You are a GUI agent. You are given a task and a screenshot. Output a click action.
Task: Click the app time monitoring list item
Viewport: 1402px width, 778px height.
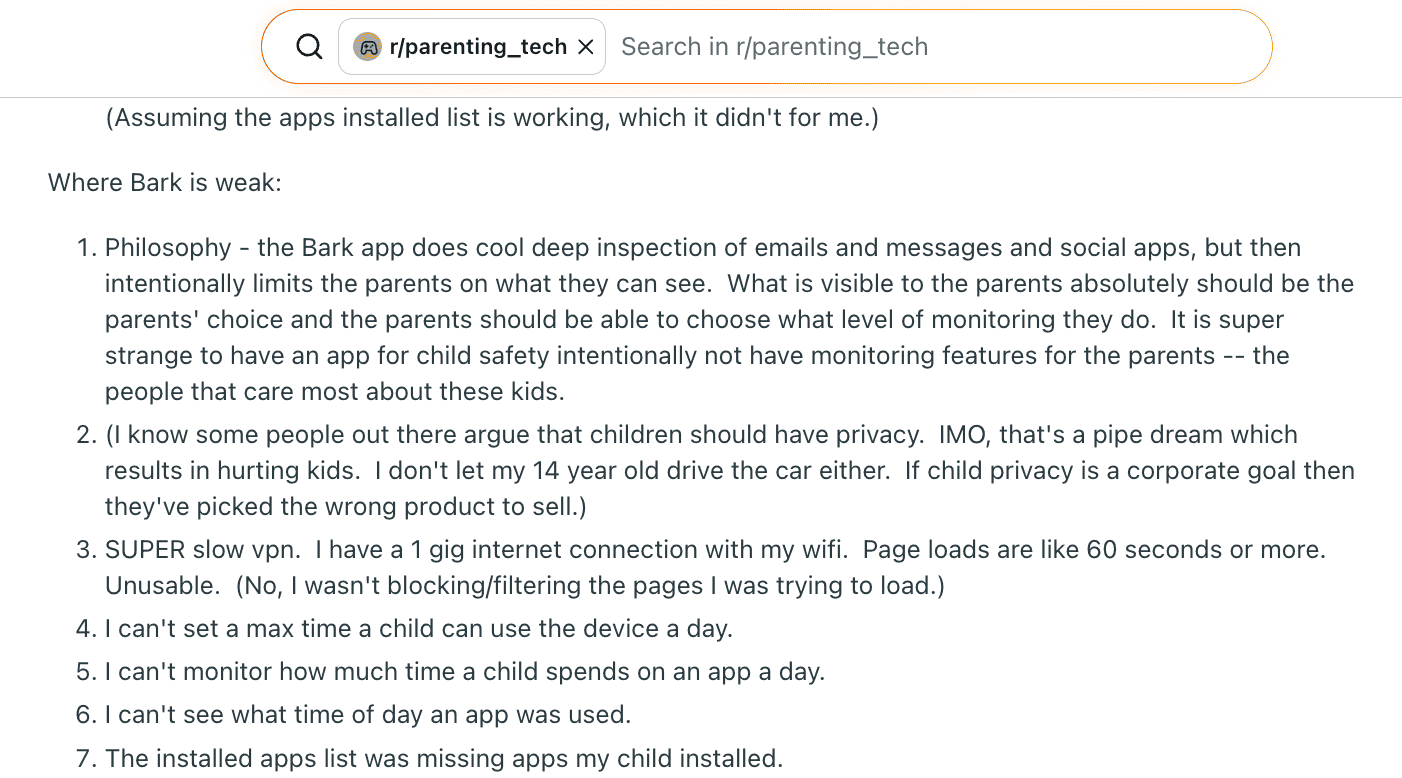(464, 671)
